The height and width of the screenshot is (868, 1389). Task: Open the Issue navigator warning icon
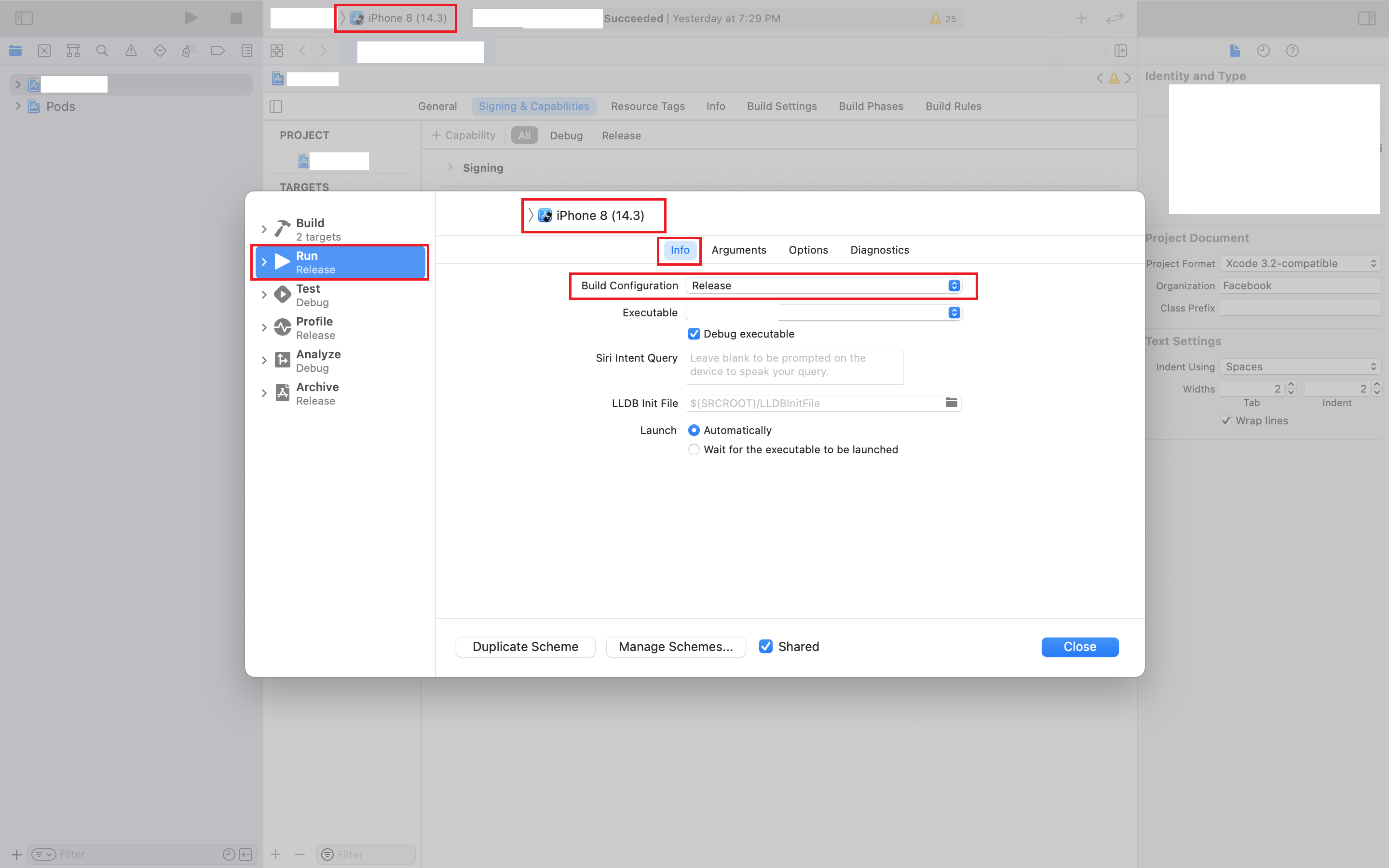pos(131,51)
